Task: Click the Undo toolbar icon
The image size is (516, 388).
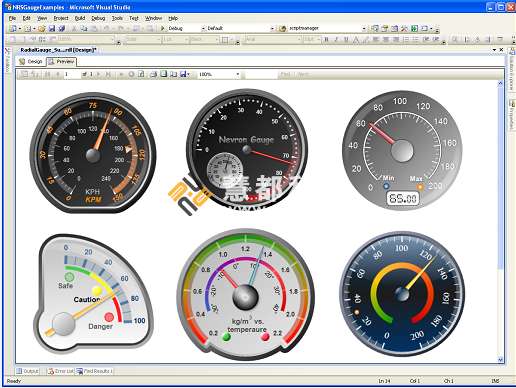Action: tap(106, 29)
